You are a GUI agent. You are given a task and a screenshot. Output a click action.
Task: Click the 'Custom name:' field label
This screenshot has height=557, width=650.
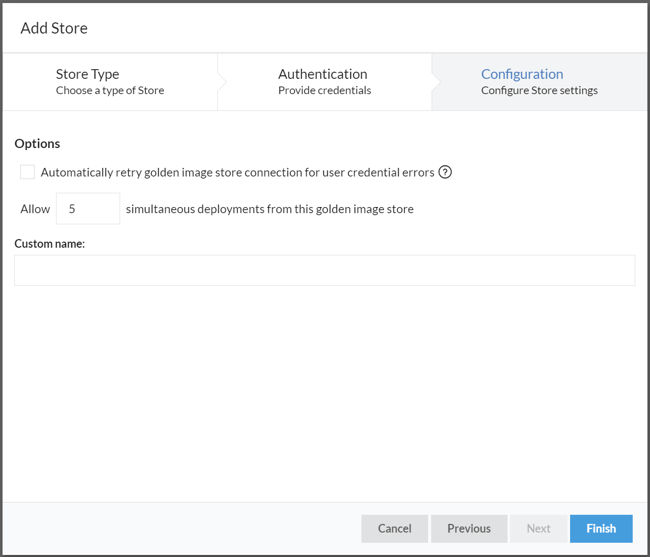pyautogui.click(x=49, y=243)
